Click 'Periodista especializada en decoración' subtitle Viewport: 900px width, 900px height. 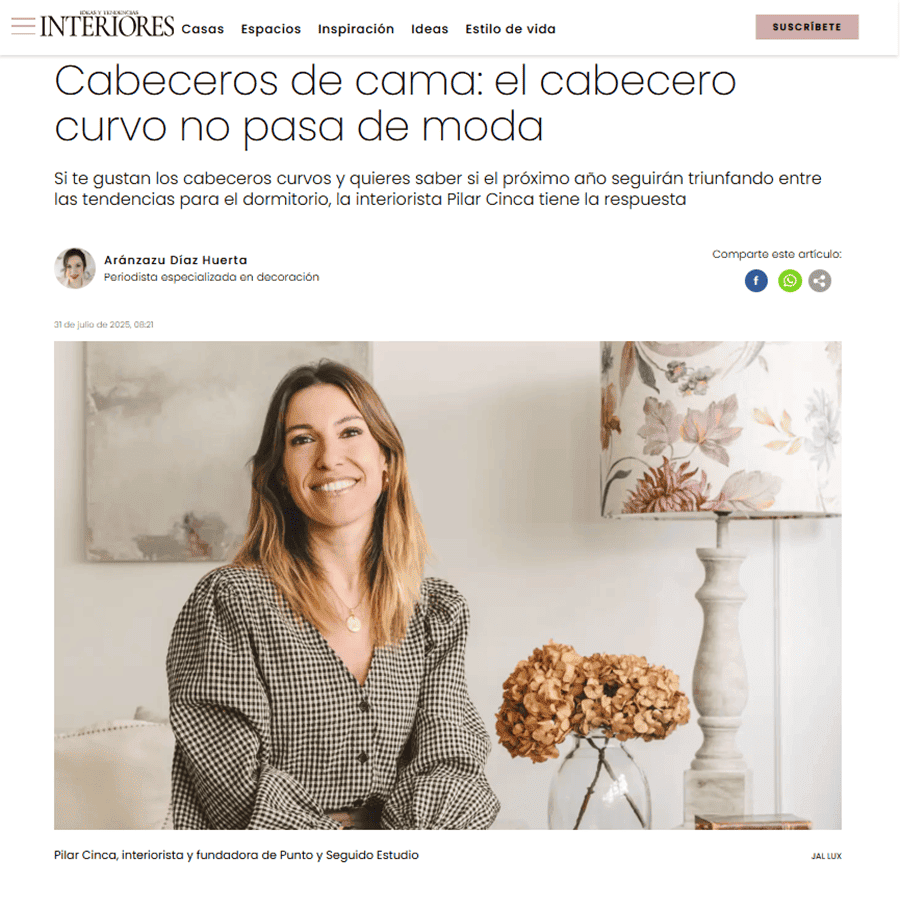(x=211, y=277)
